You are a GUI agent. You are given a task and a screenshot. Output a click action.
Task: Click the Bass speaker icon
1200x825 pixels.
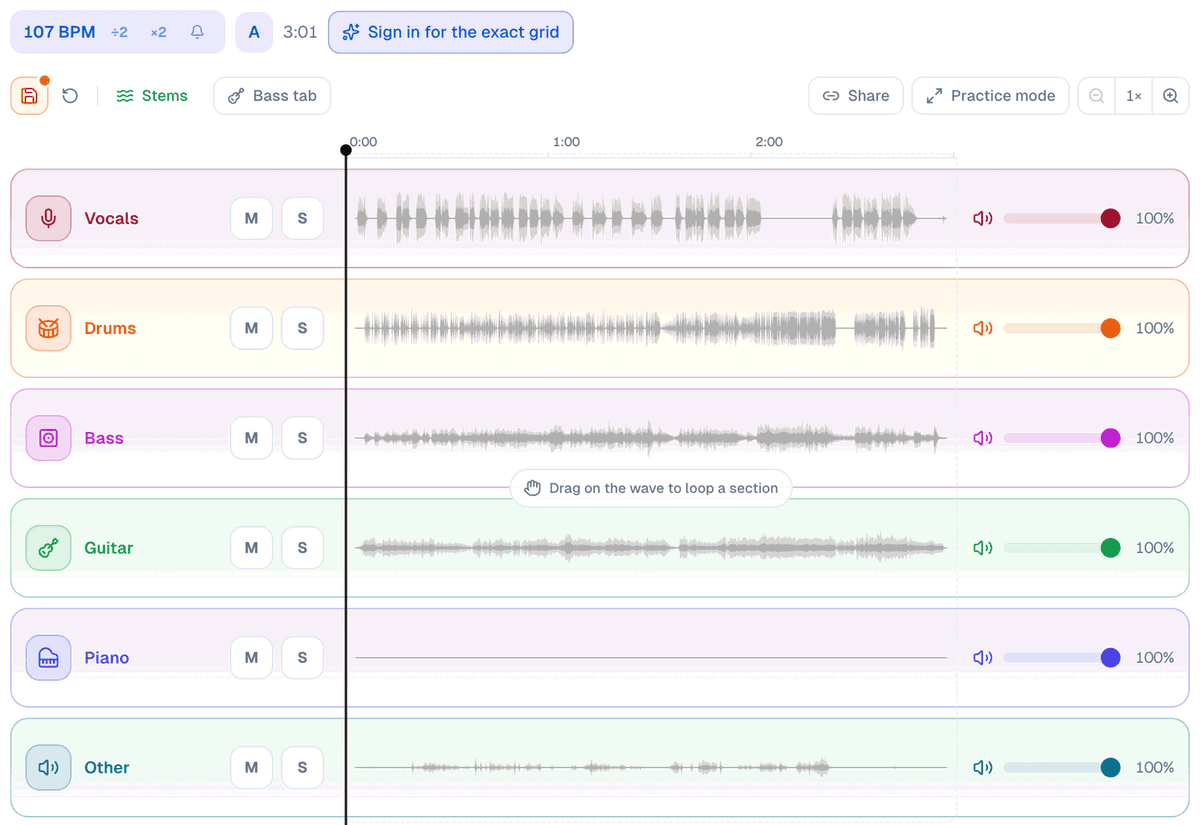click(x=48, y=438)
